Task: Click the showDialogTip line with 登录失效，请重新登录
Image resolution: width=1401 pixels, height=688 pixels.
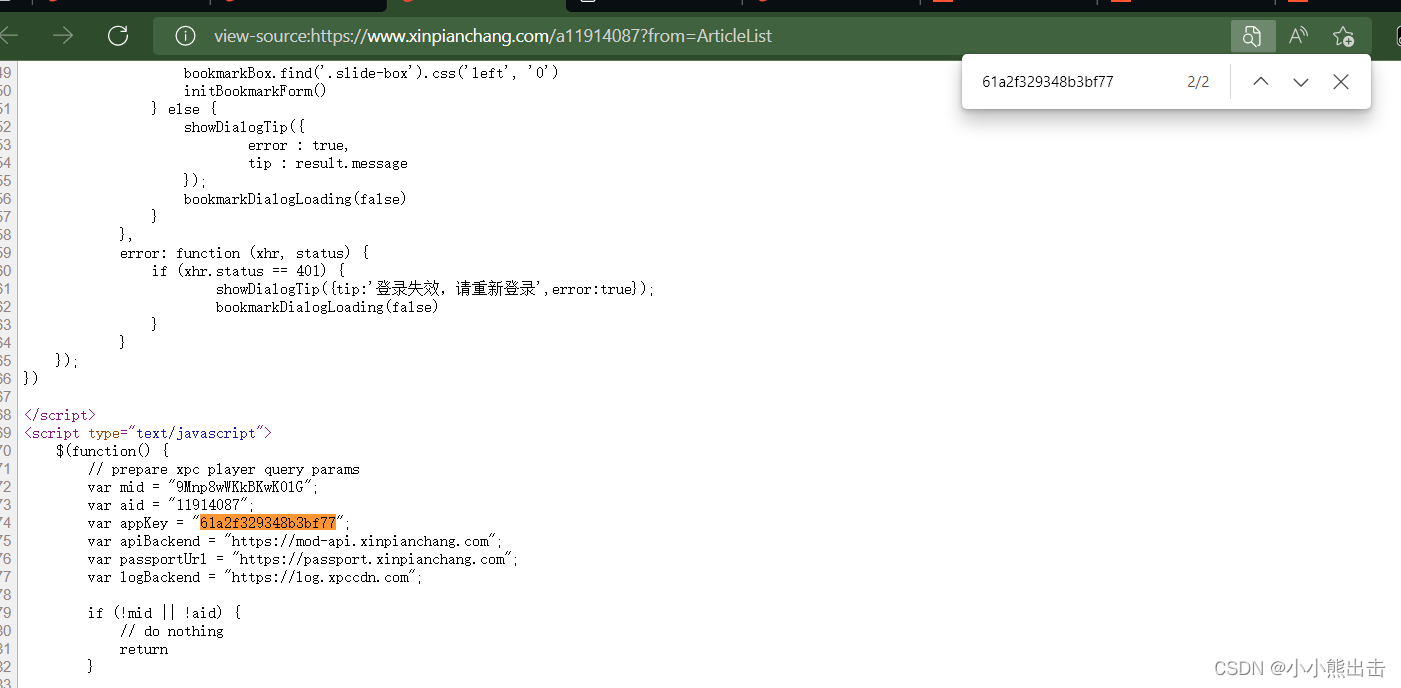Action: [435, 289]
